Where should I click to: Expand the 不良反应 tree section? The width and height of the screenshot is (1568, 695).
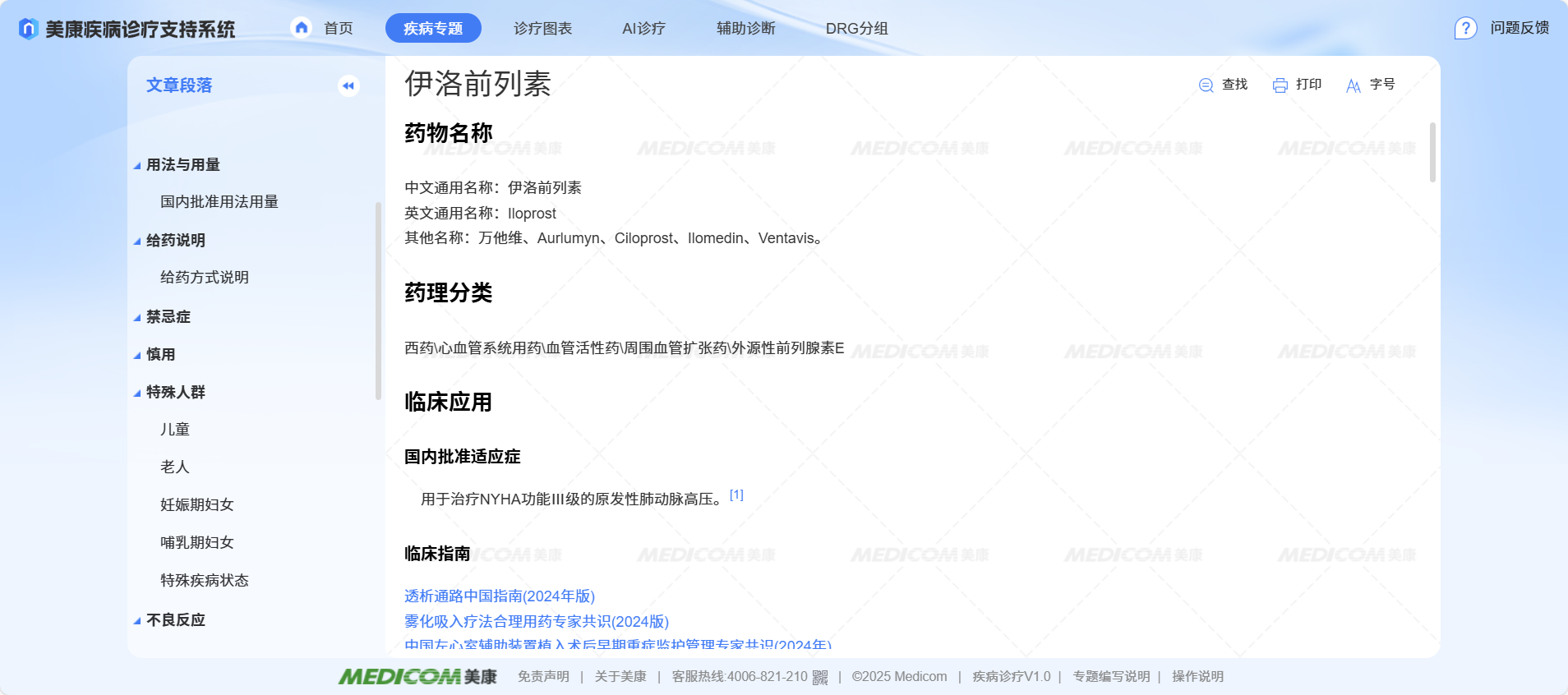click(x=137, y=621)
